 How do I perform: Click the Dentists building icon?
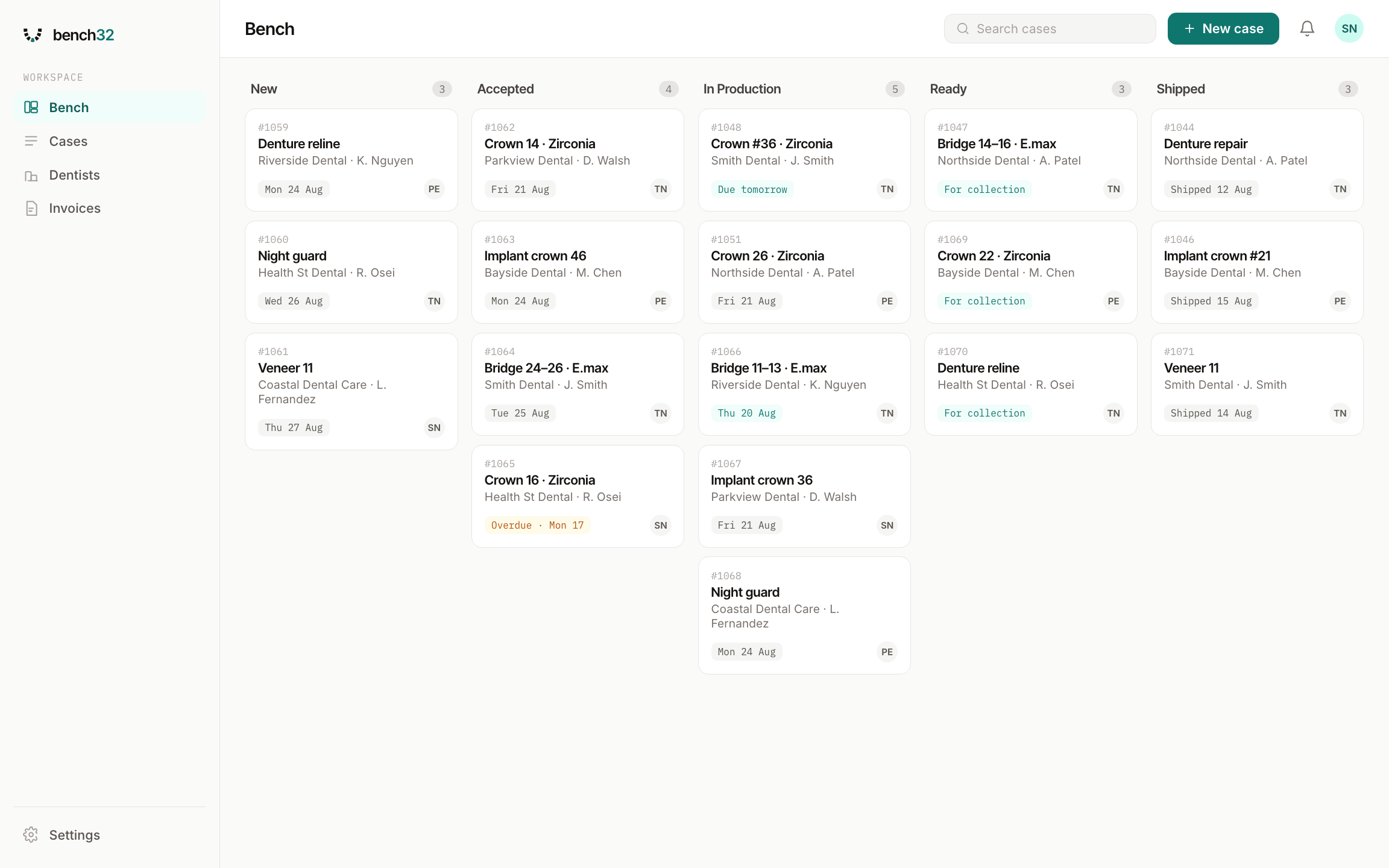tap(31, 175)
